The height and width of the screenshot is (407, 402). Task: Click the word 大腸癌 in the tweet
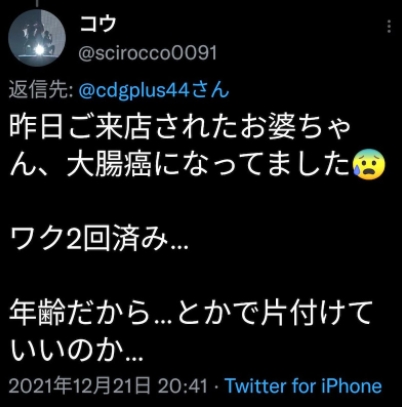109,165
